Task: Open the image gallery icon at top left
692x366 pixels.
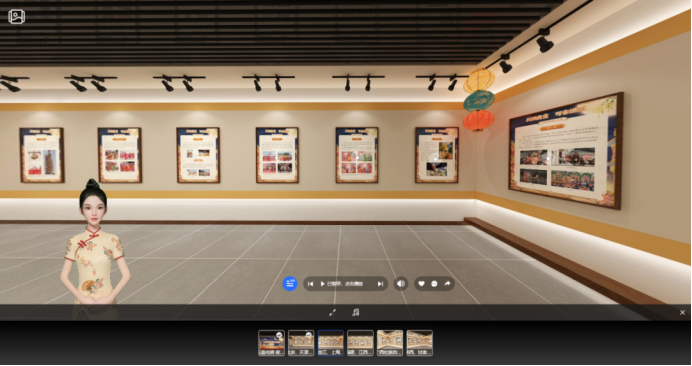Action: pyautogui.click(x=16, y=17)
